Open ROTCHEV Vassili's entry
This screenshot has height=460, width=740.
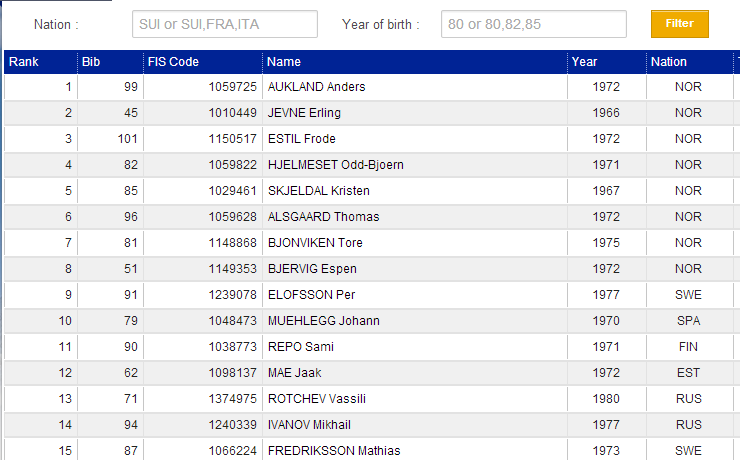click(316, 399)
